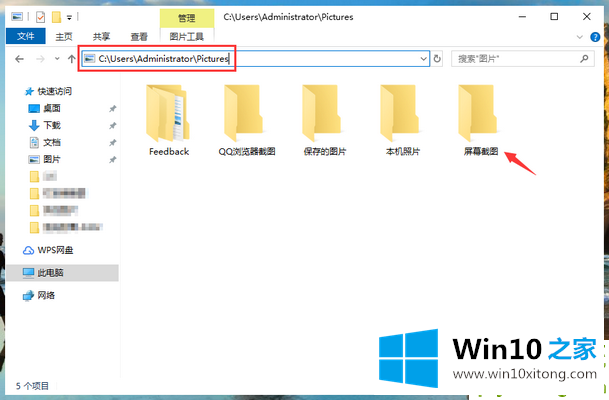Click the 搜索"图片" search field
The image size is (609, 400).
515,60
